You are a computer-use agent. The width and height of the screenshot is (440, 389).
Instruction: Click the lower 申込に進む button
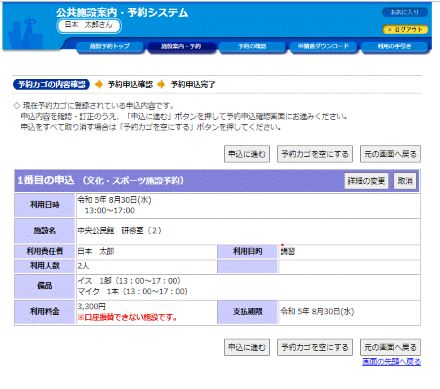247,347
